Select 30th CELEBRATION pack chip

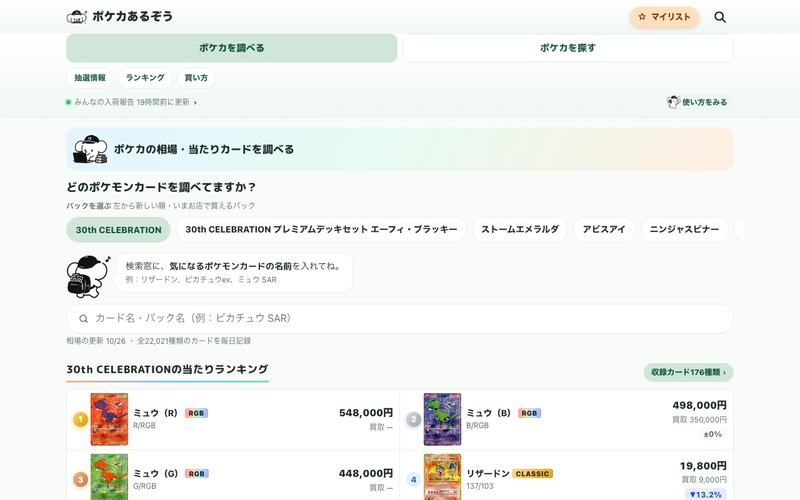[x=118, y=230]
